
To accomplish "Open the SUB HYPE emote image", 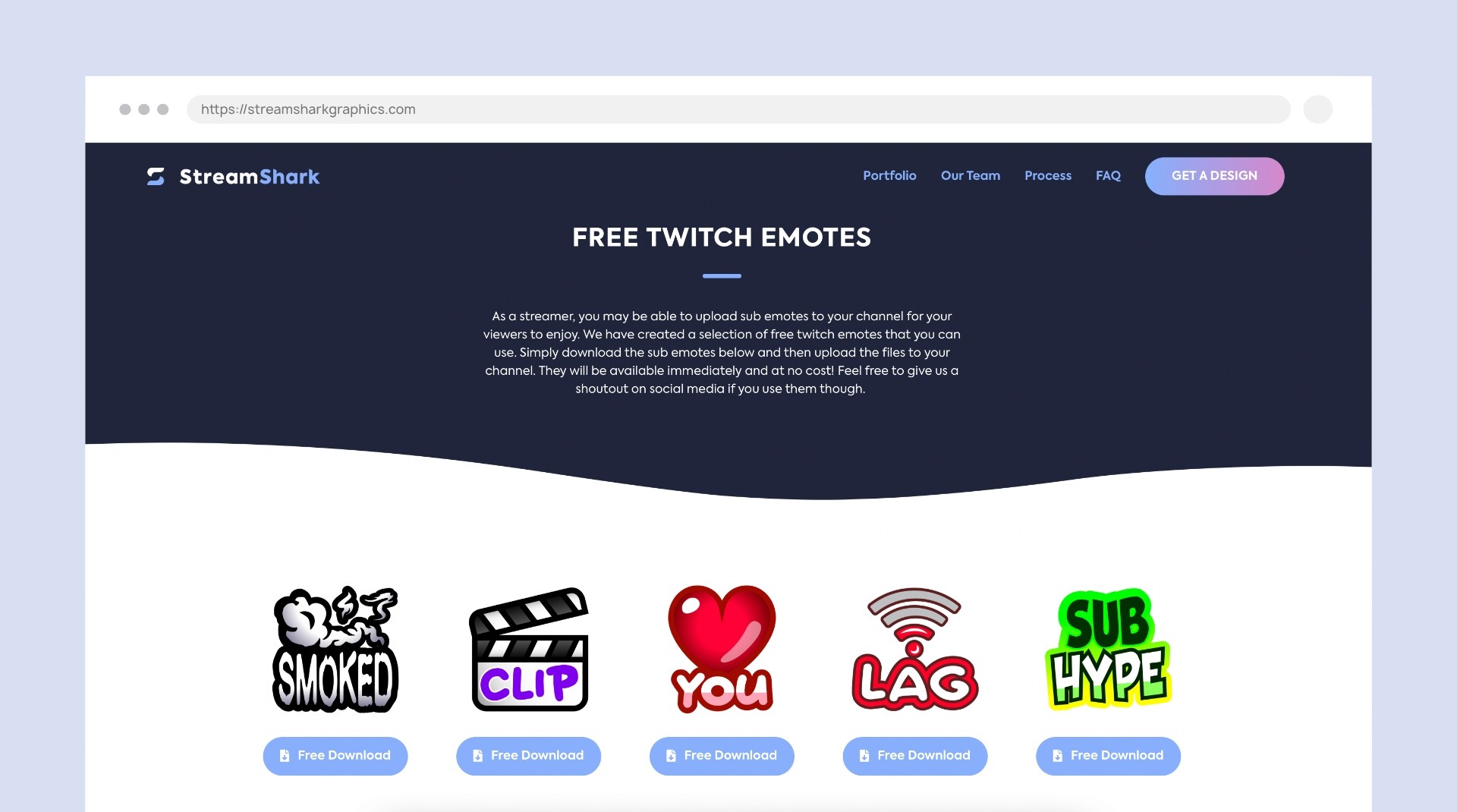I will click(x=1108, y=649).
